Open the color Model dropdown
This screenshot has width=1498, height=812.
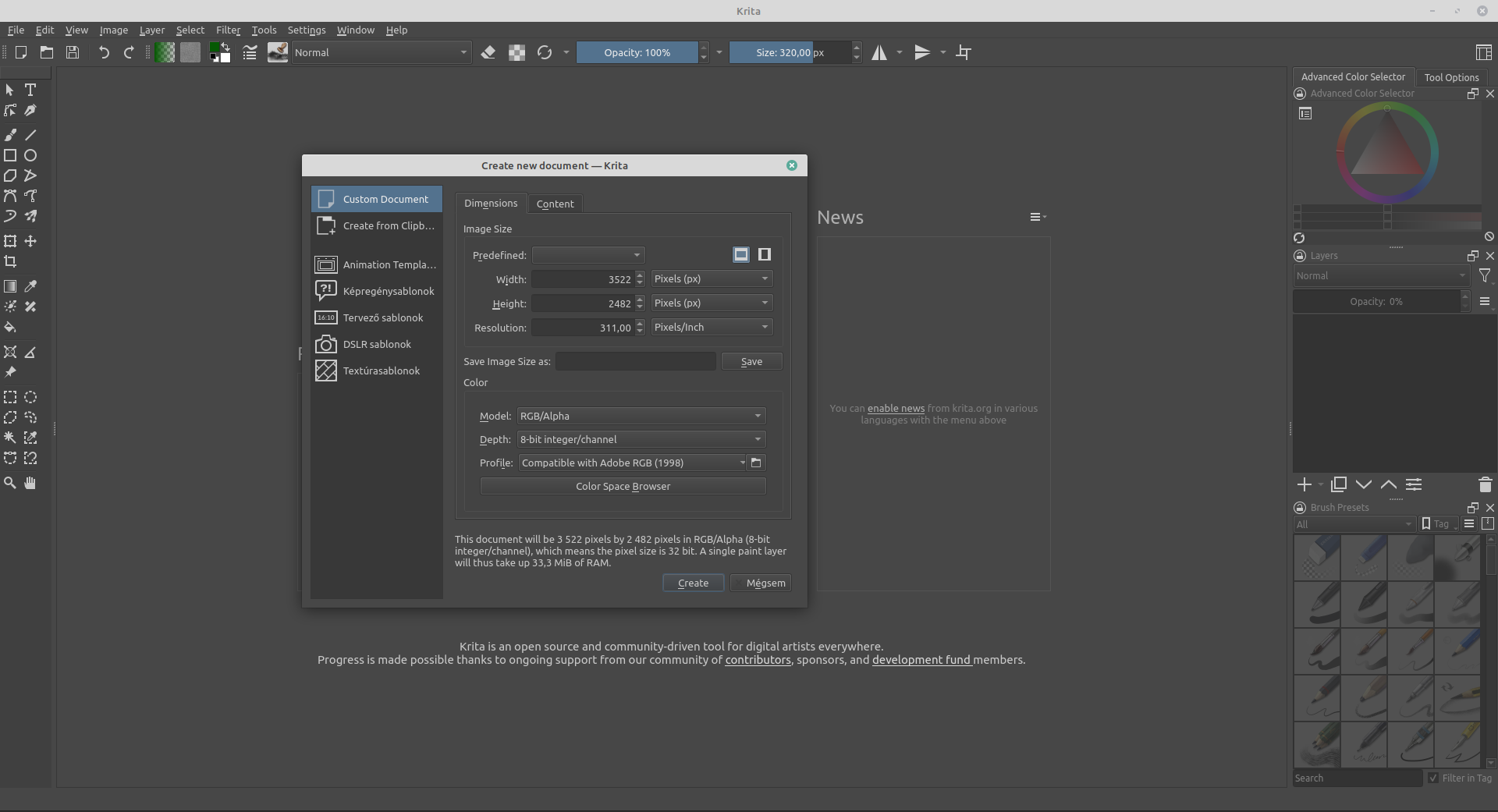tap(641, 416)
